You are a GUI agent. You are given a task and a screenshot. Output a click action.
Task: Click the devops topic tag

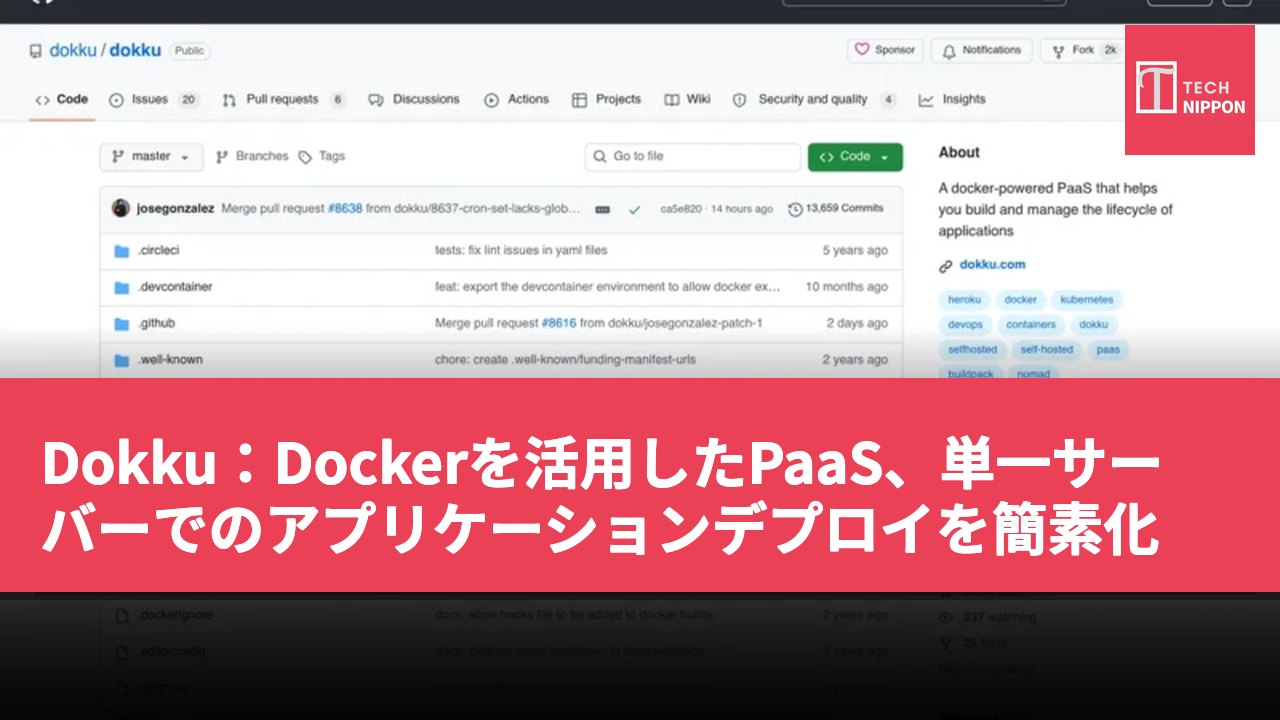point(965,325)
